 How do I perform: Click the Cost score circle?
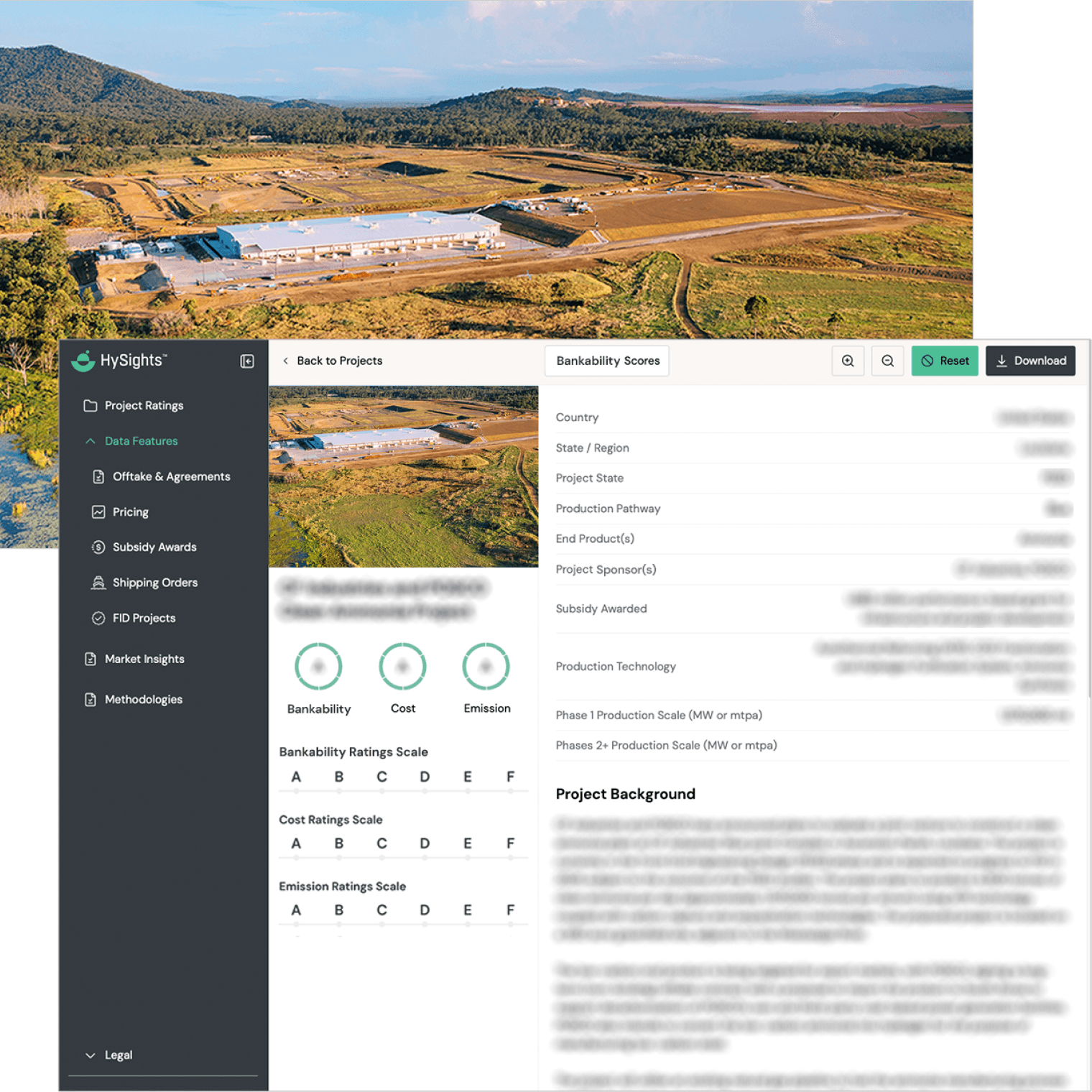coord(402,667)
